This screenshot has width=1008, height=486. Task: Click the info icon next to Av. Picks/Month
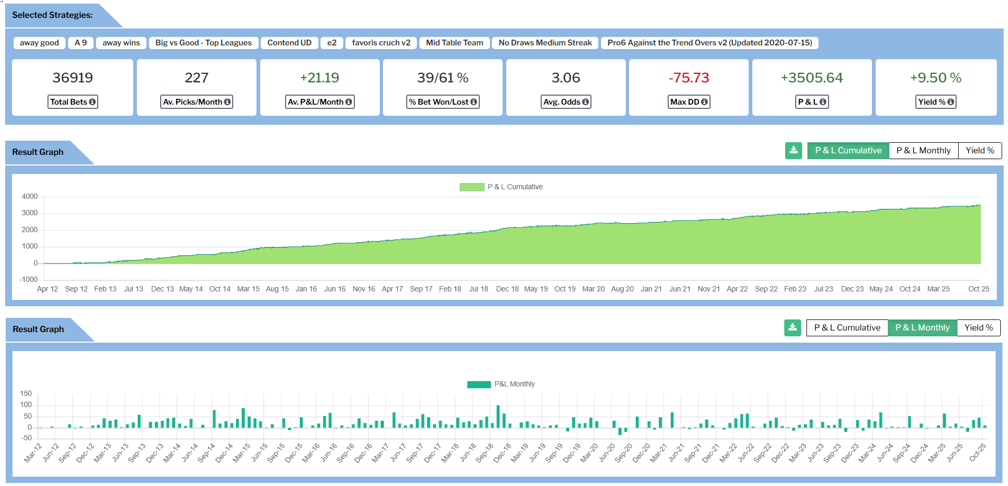(x=227, y=102)
